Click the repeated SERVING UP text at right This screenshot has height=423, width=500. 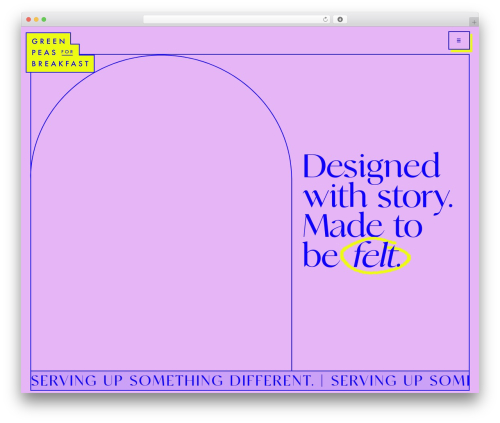tap(400, 381)
